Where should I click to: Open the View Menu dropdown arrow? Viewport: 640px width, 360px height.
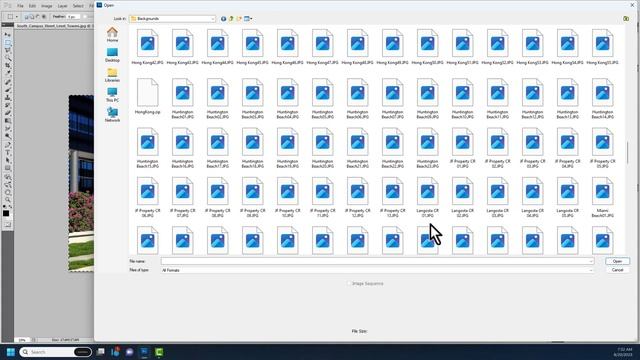251,19
